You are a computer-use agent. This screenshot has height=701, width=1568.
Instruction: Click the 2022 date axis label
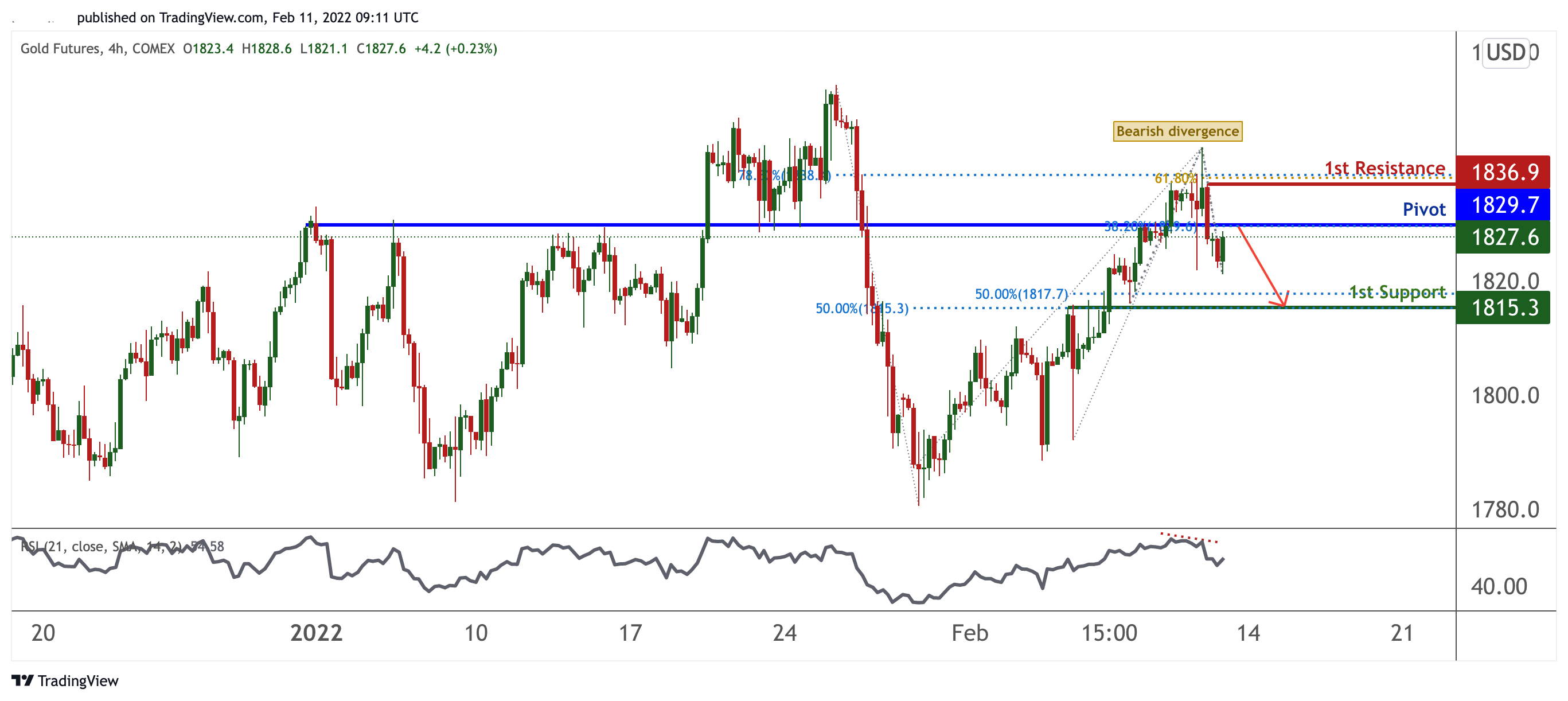316,633
